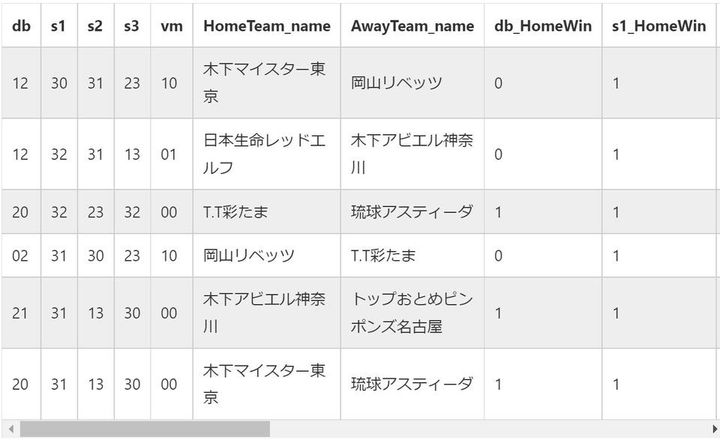720x440 pixels.
Task: Select the db column header
Action: pos(20,27)
